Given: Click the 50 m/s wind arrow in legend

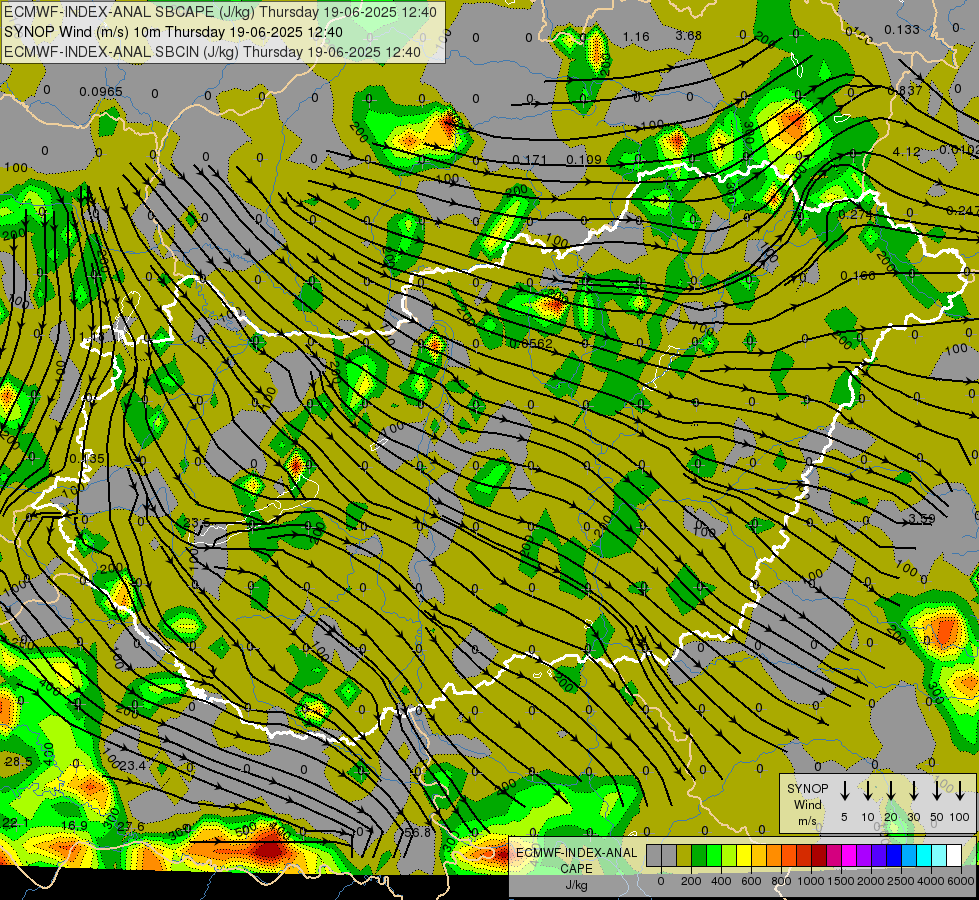Looking at the screenshot, I should pyautogui.click(x=937, y=790).
